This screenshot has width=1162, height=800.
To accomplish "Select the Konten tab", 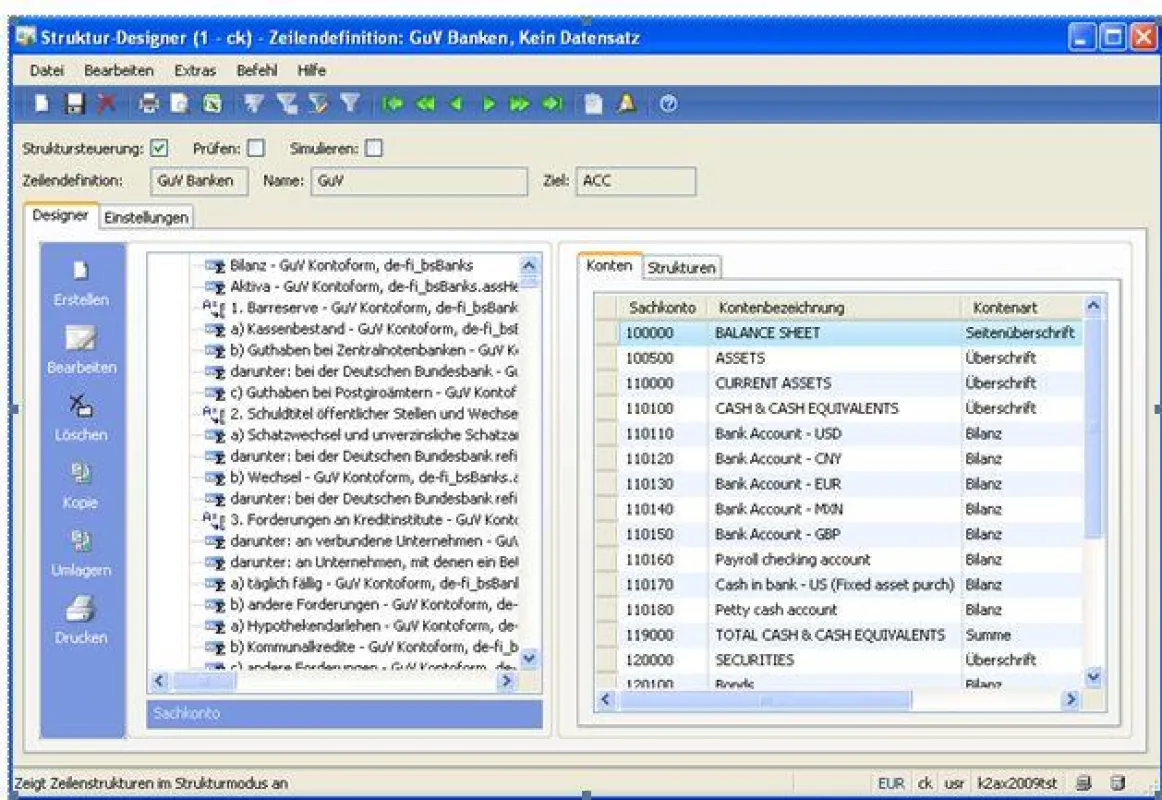I will (x=609, y=265).
